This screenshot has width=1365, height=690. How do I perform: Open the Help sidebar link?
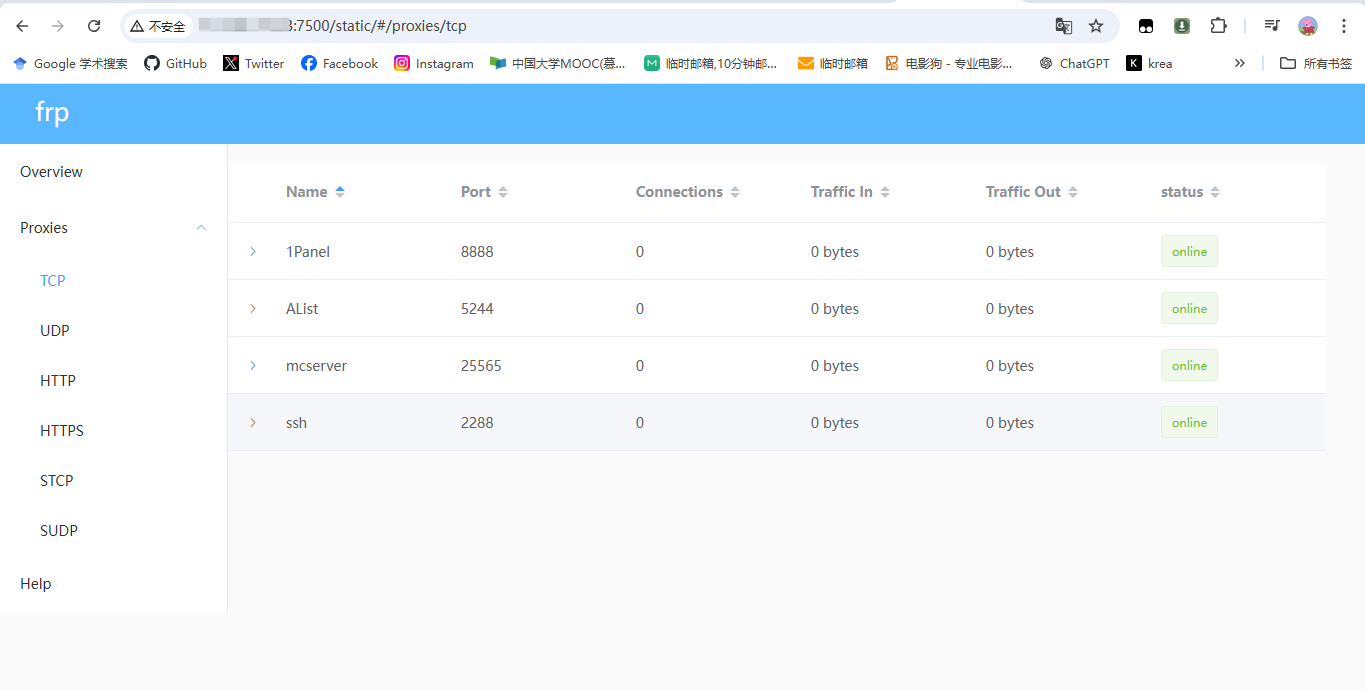[36, 584]
